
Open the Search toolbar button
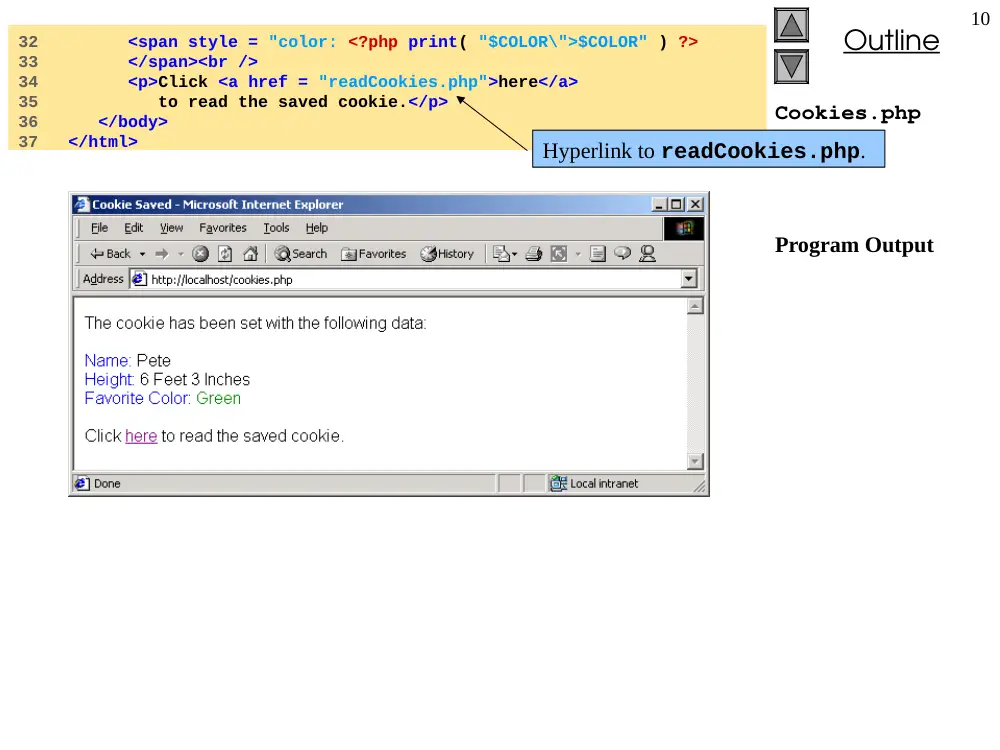click(300, 254)
